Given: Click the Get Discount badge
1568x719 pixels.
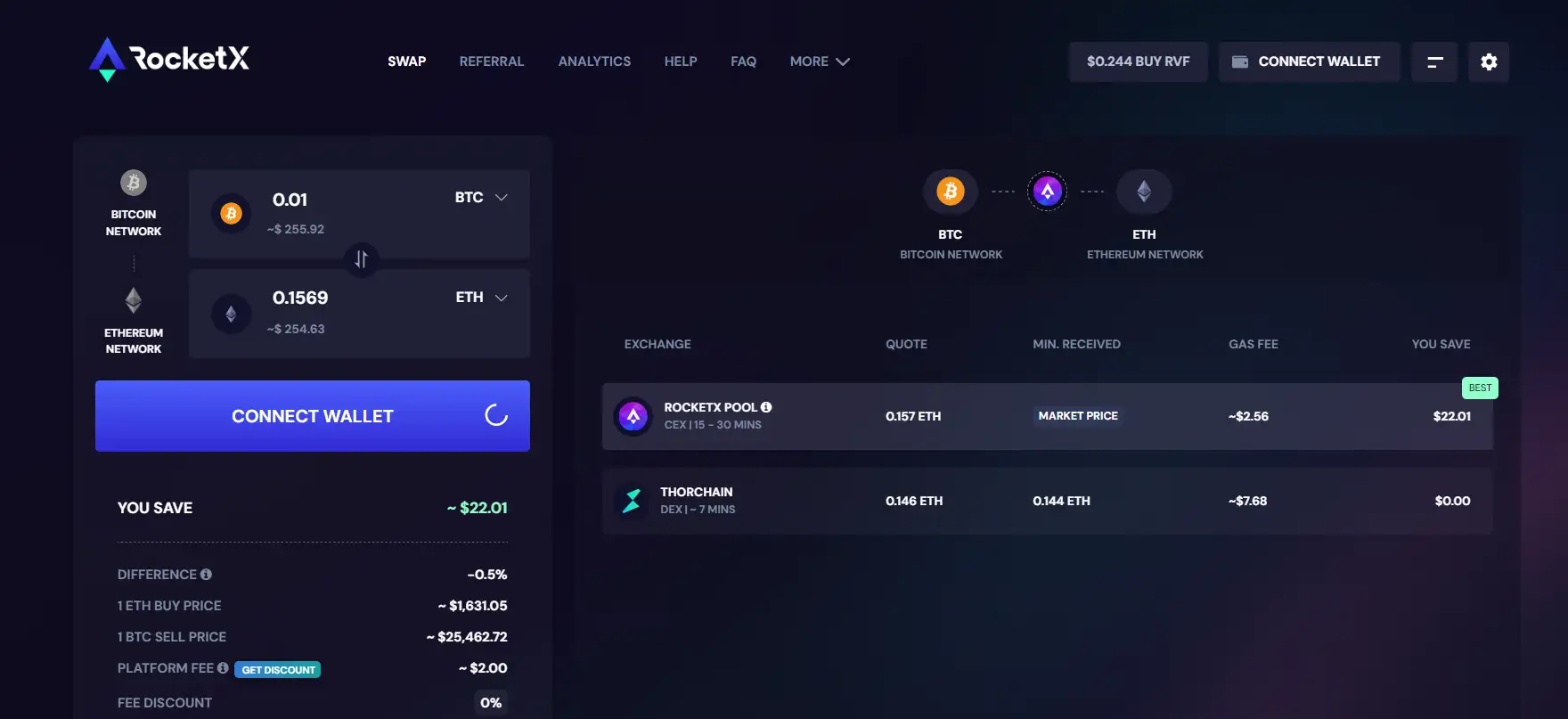Looking at the screenshot, I should click(x=278, y=670).
